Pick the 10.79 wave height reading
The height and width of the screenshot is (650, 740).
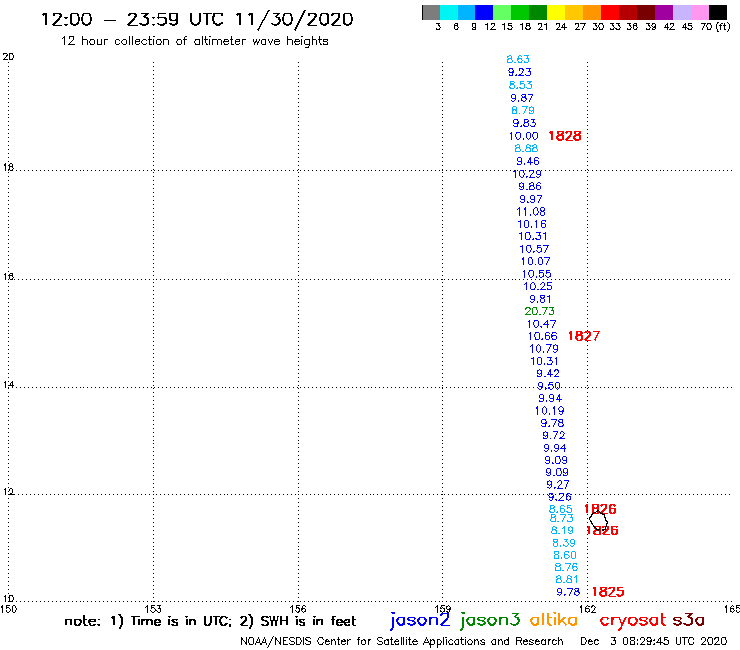click(x=544, y=349)
